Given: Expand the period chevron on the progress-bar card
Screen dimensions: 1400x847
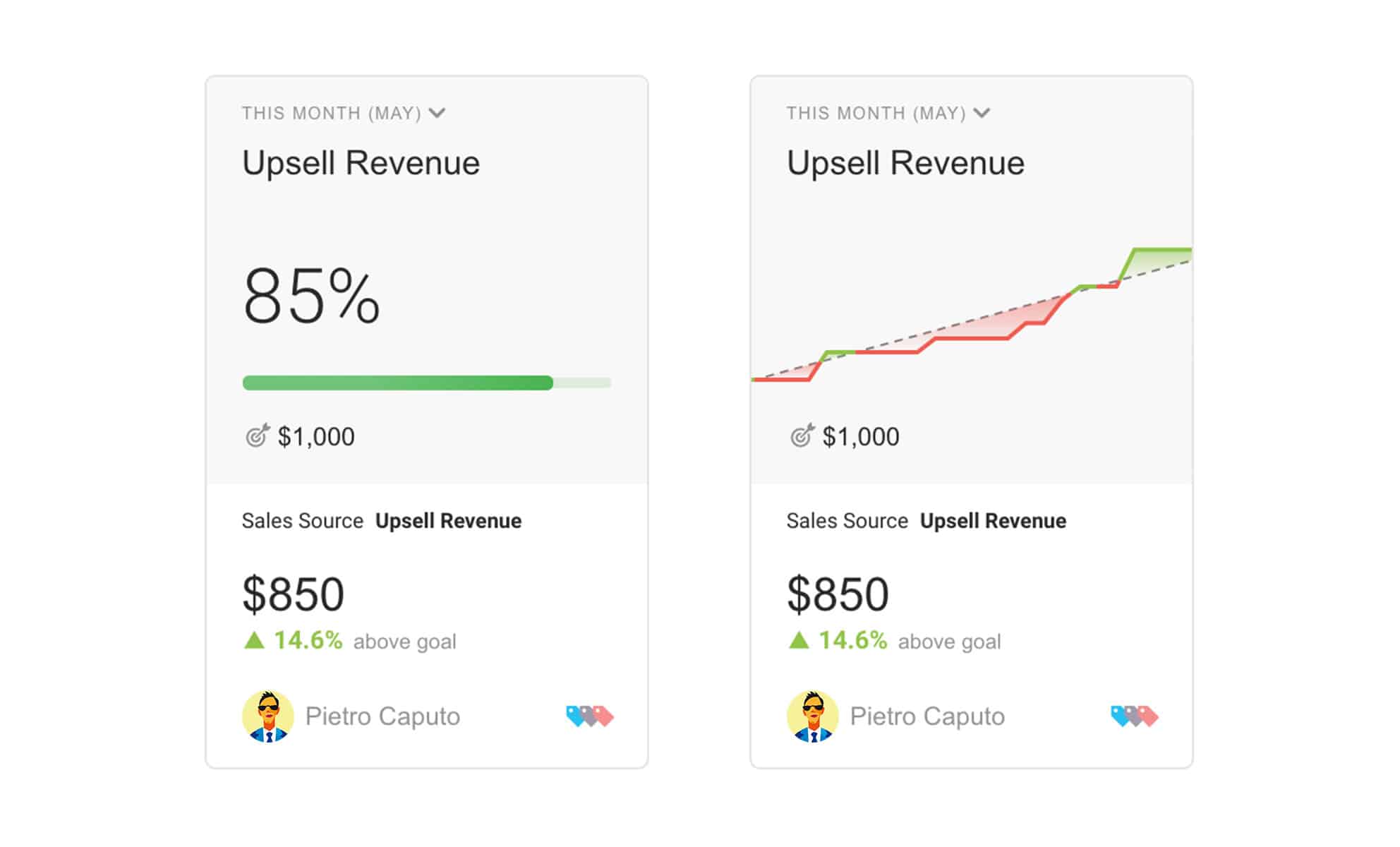Looking at the screenshot, I should pyautogui.click(x=437, y=113).
